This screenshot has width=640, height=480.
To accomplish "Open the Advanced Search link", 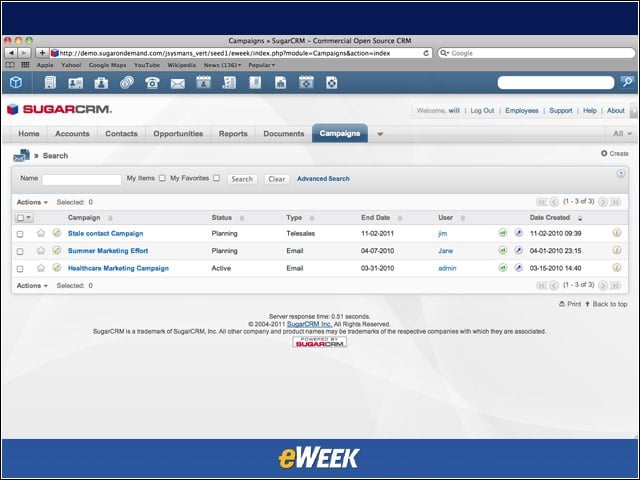I will [x=323, y=178].
